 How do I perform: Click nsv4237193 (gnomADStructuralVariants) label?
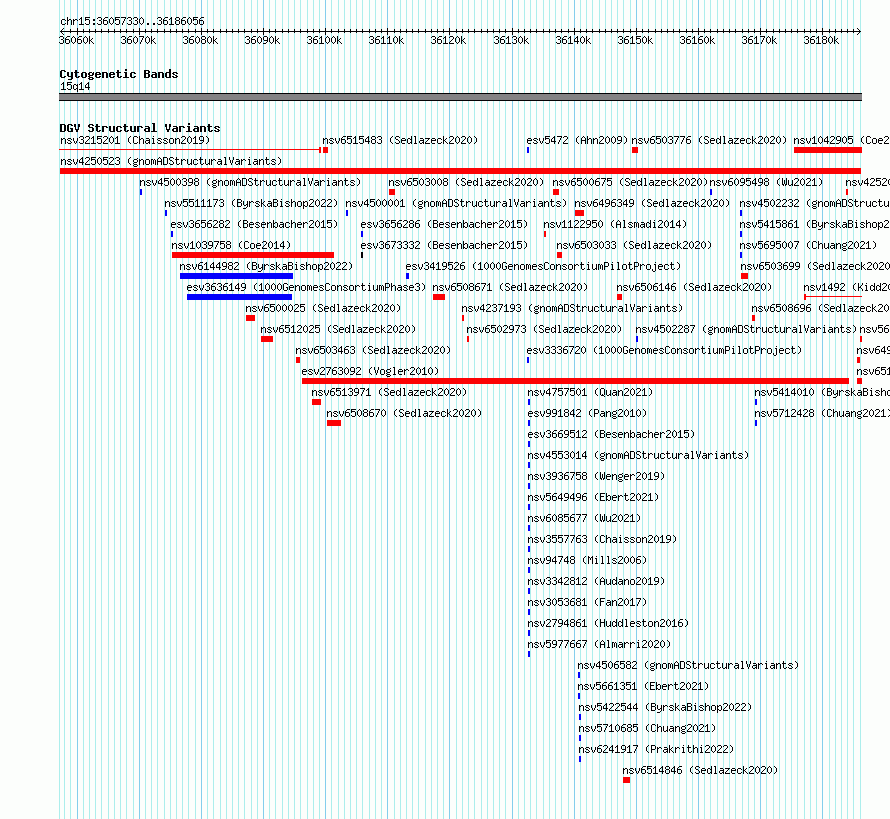pos(572,308)
